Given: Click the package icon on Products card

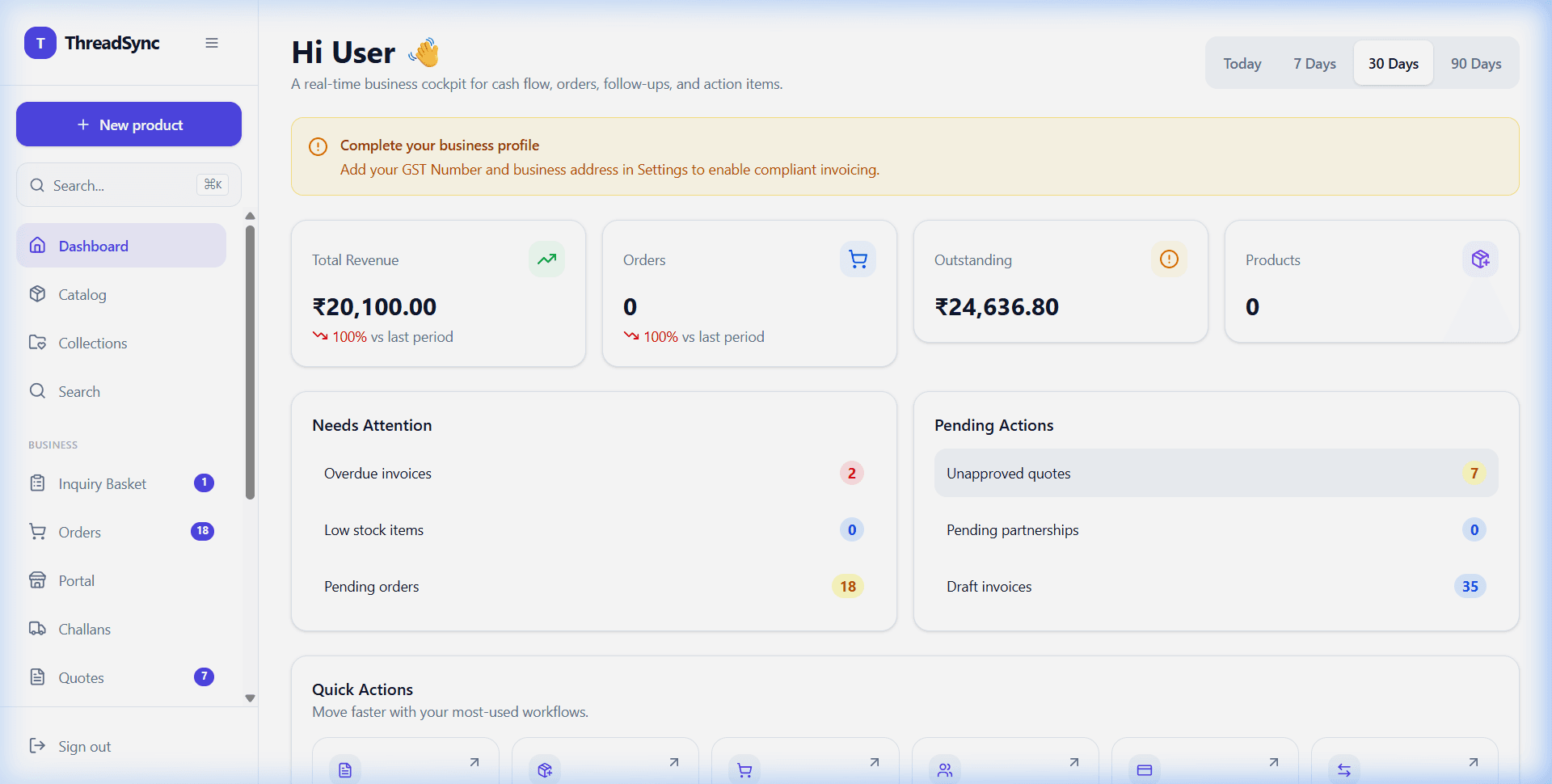Looking at the screenshot, I should pyautogui.click(x=1480, y=259).
